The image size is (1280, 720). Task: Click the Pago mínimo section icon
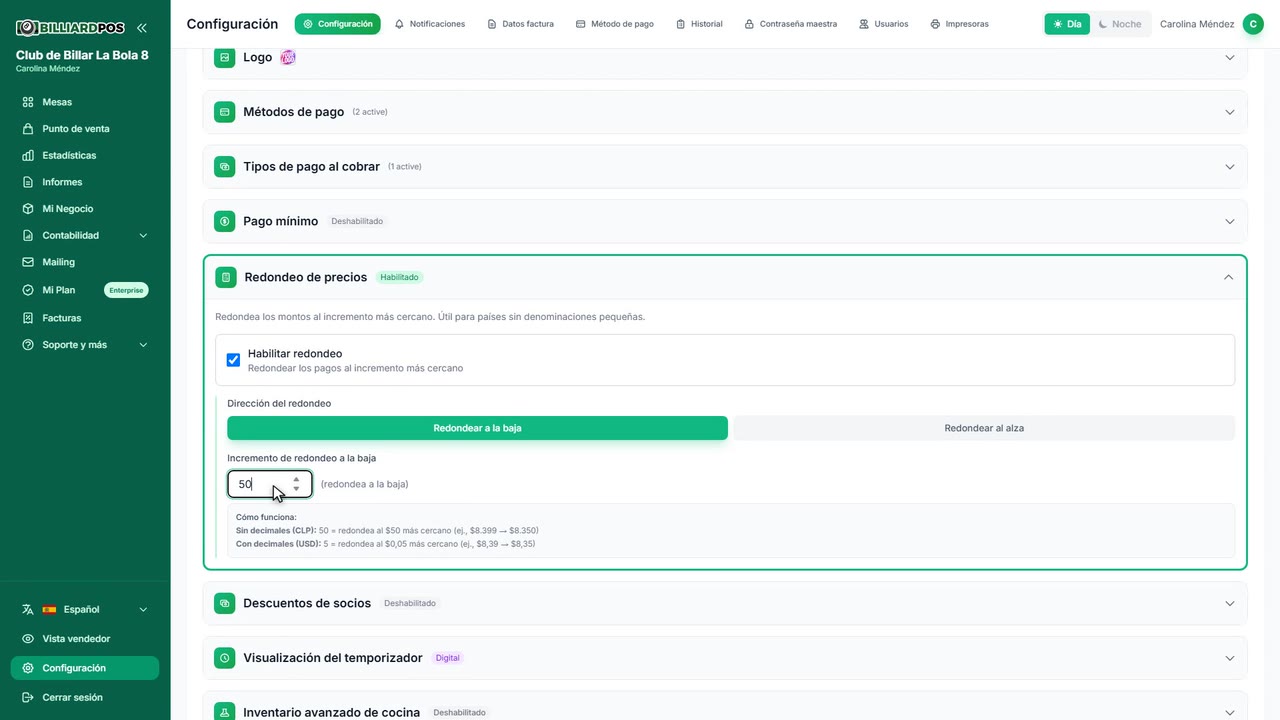225,221
